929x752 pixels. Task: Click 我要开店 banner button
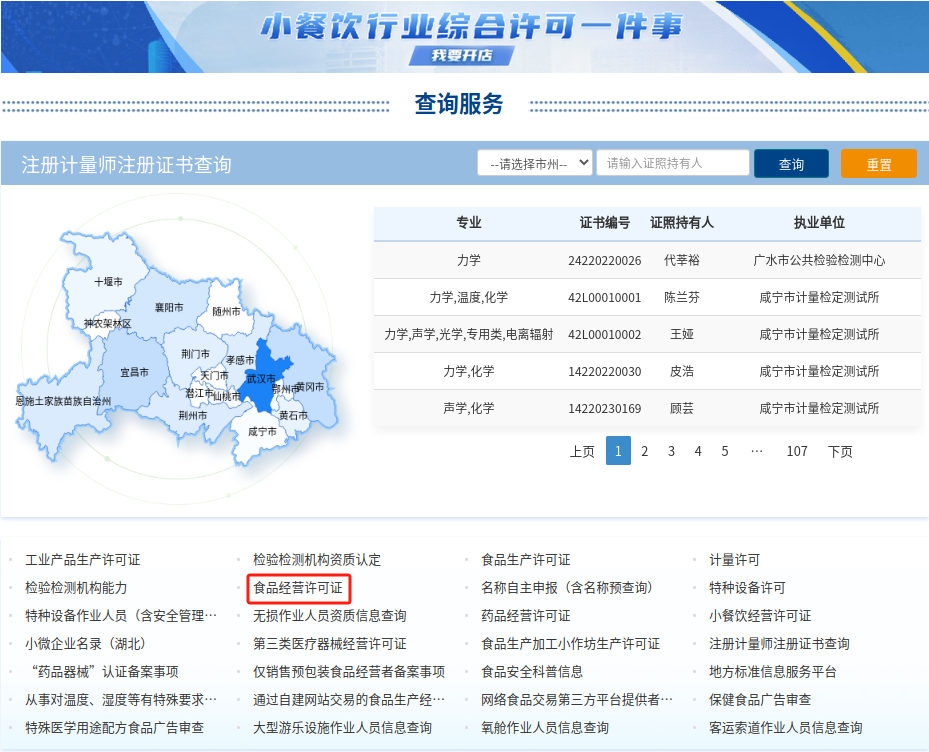click(462, 56)
